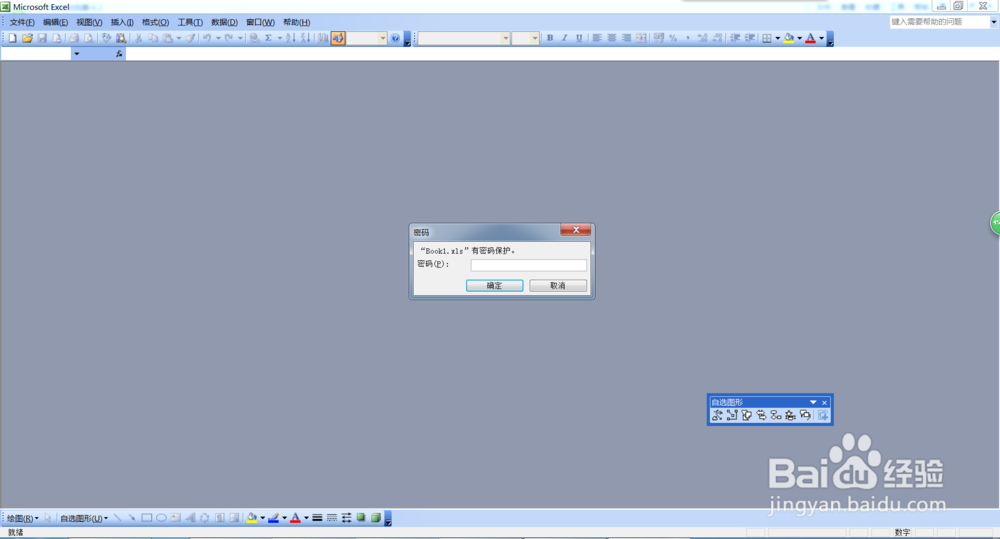Click the insert function fx icon
Image resolution: width=1000 pixels, height=539 pixels.
[119, 54]
